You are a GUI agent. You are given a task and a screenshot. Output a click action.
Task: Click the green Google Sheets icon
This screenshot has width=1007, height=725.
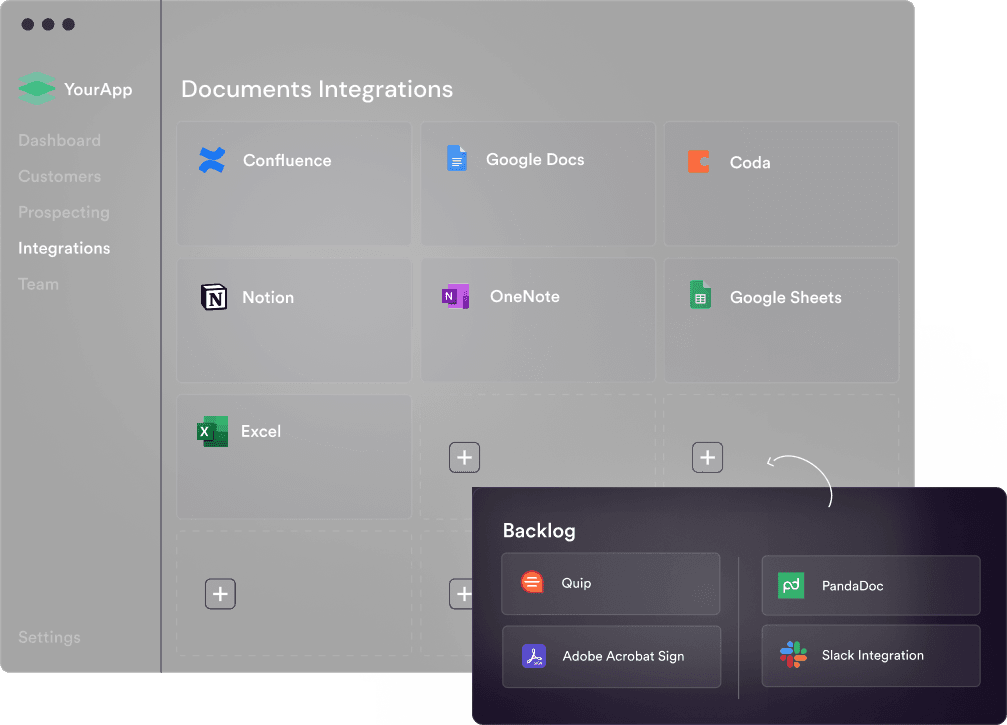click(700, 296)
